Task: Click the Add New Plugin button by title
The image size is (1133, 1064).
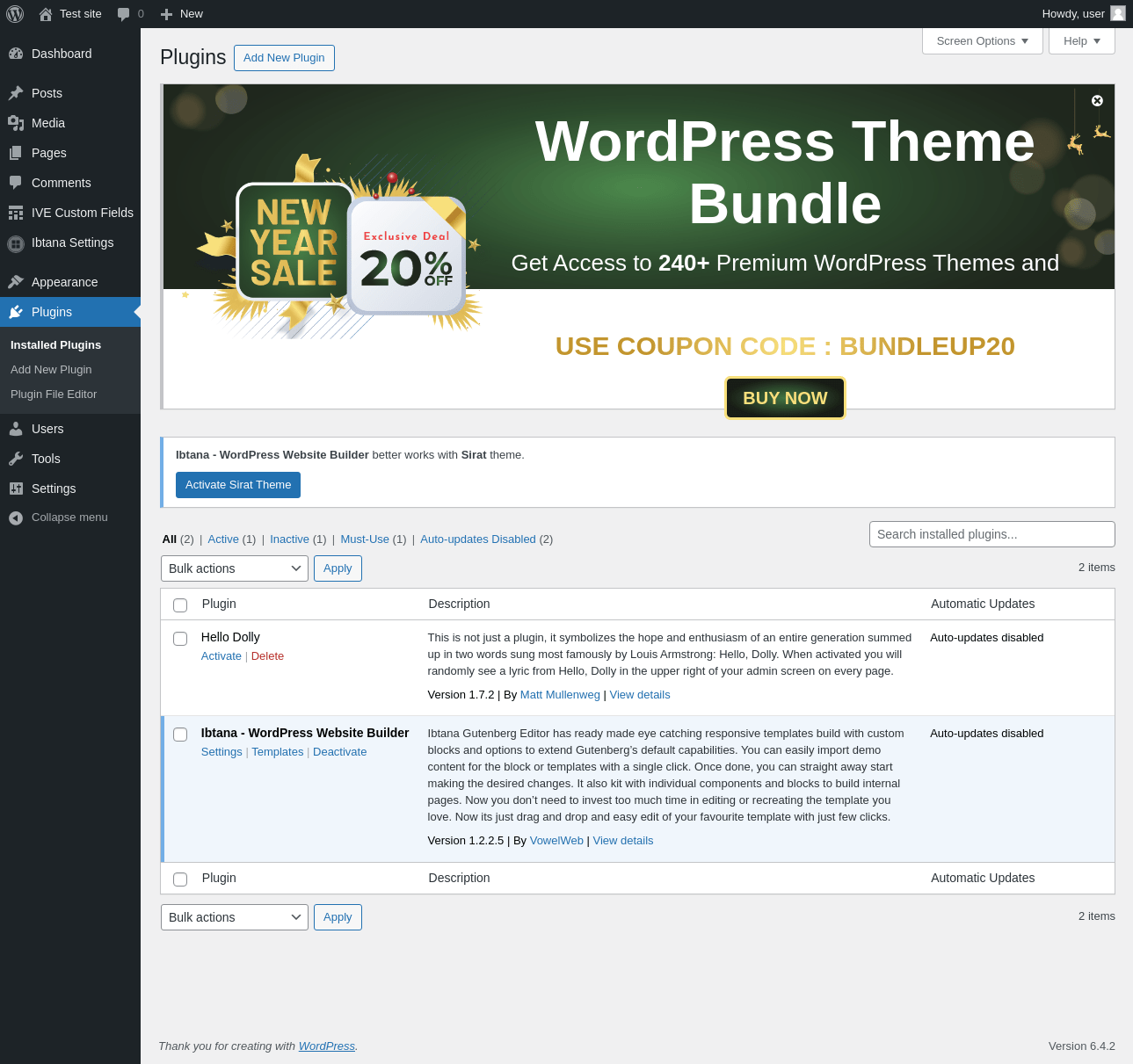Action: [x=284, y=58]
